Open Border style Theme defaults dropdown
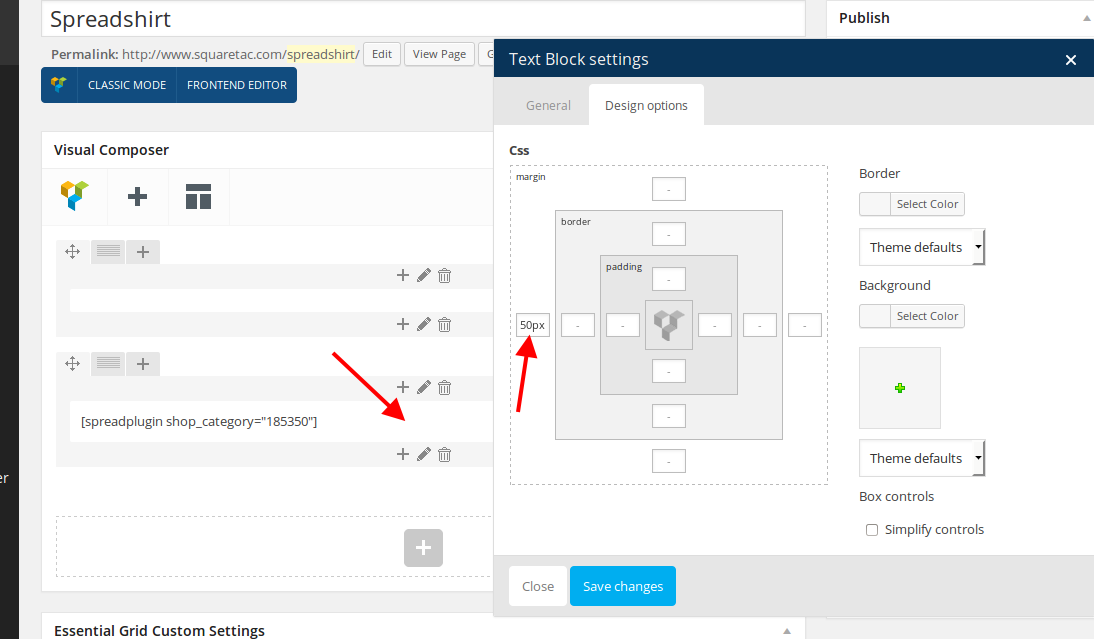The image size is (1094, 639). tap(922, 247)
